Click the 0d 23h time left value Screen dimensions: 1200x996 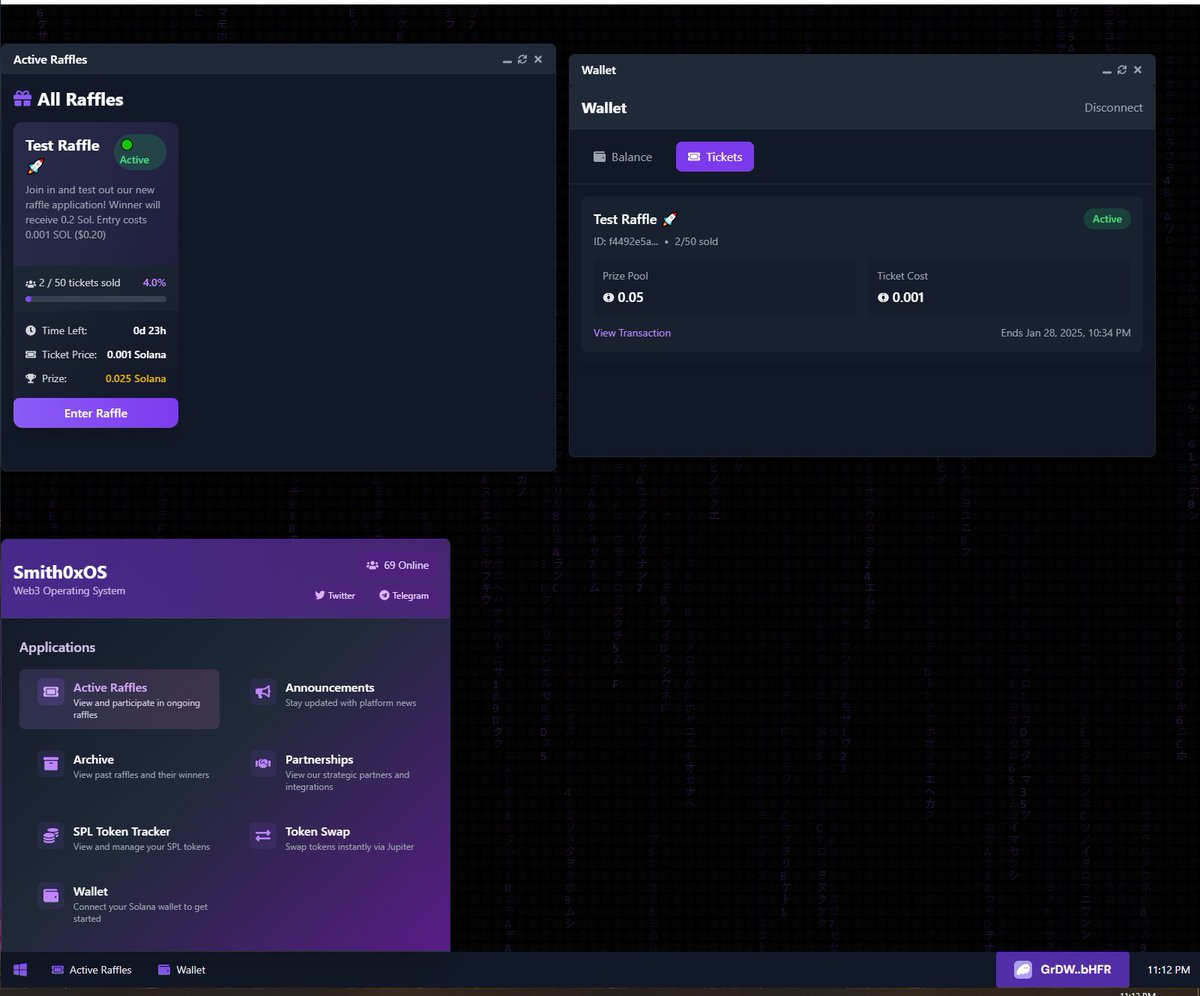tap(150, 330)
